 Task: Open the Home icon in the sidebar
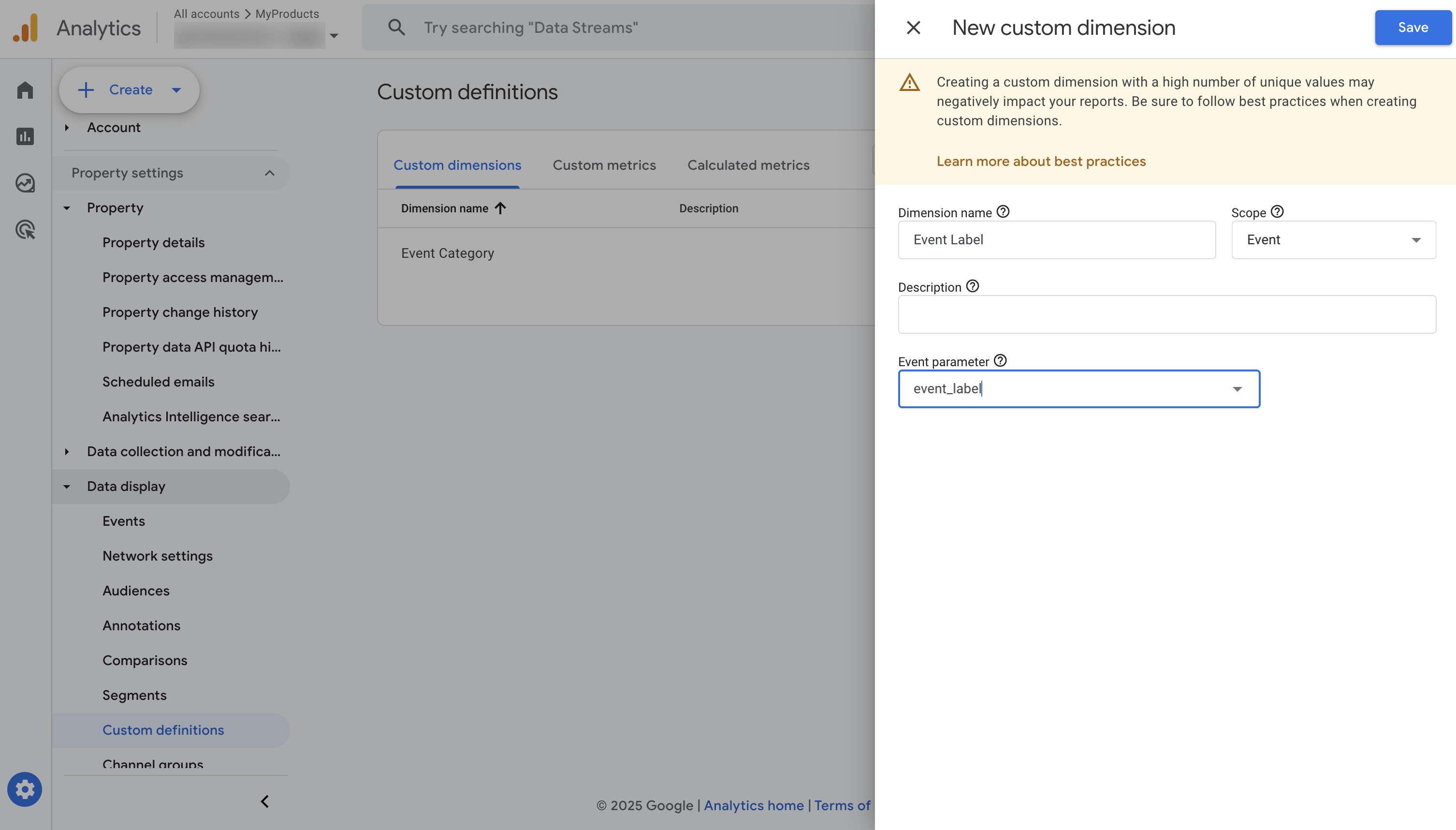25,89
